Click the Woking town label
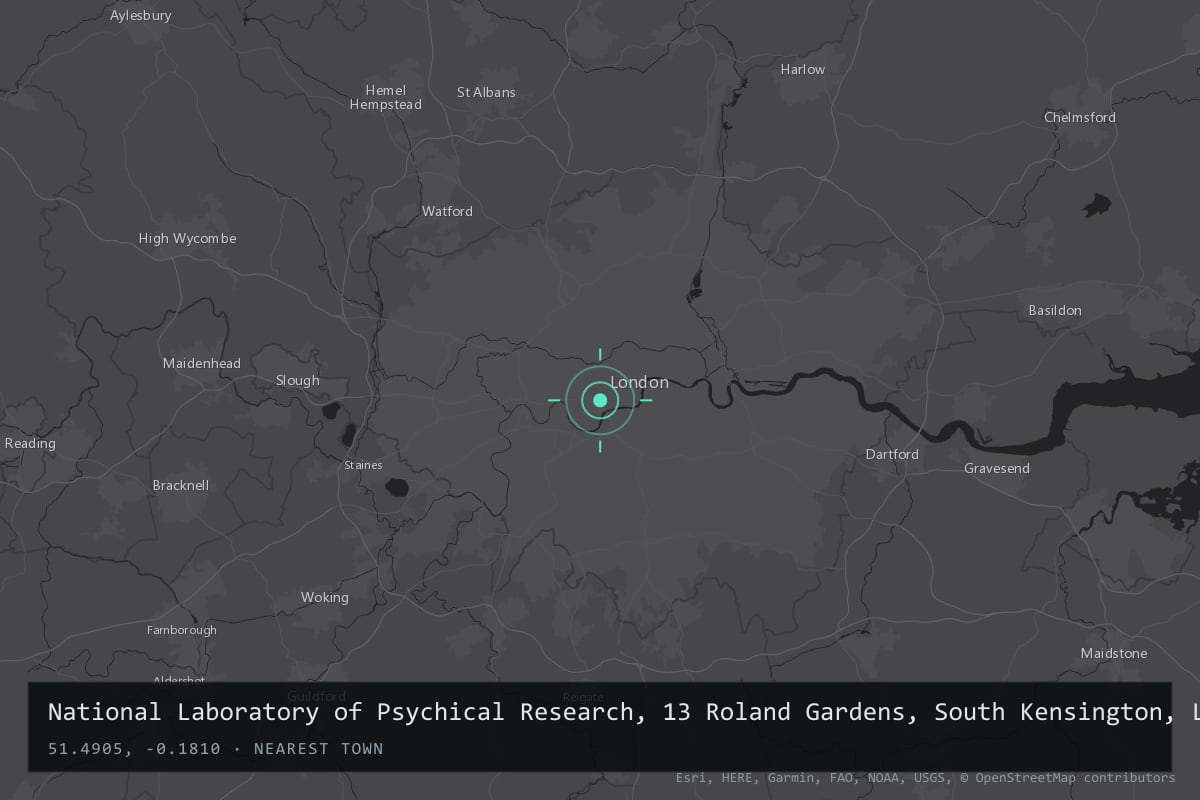This screenshot has height=800, width=1200. [325, 598]
